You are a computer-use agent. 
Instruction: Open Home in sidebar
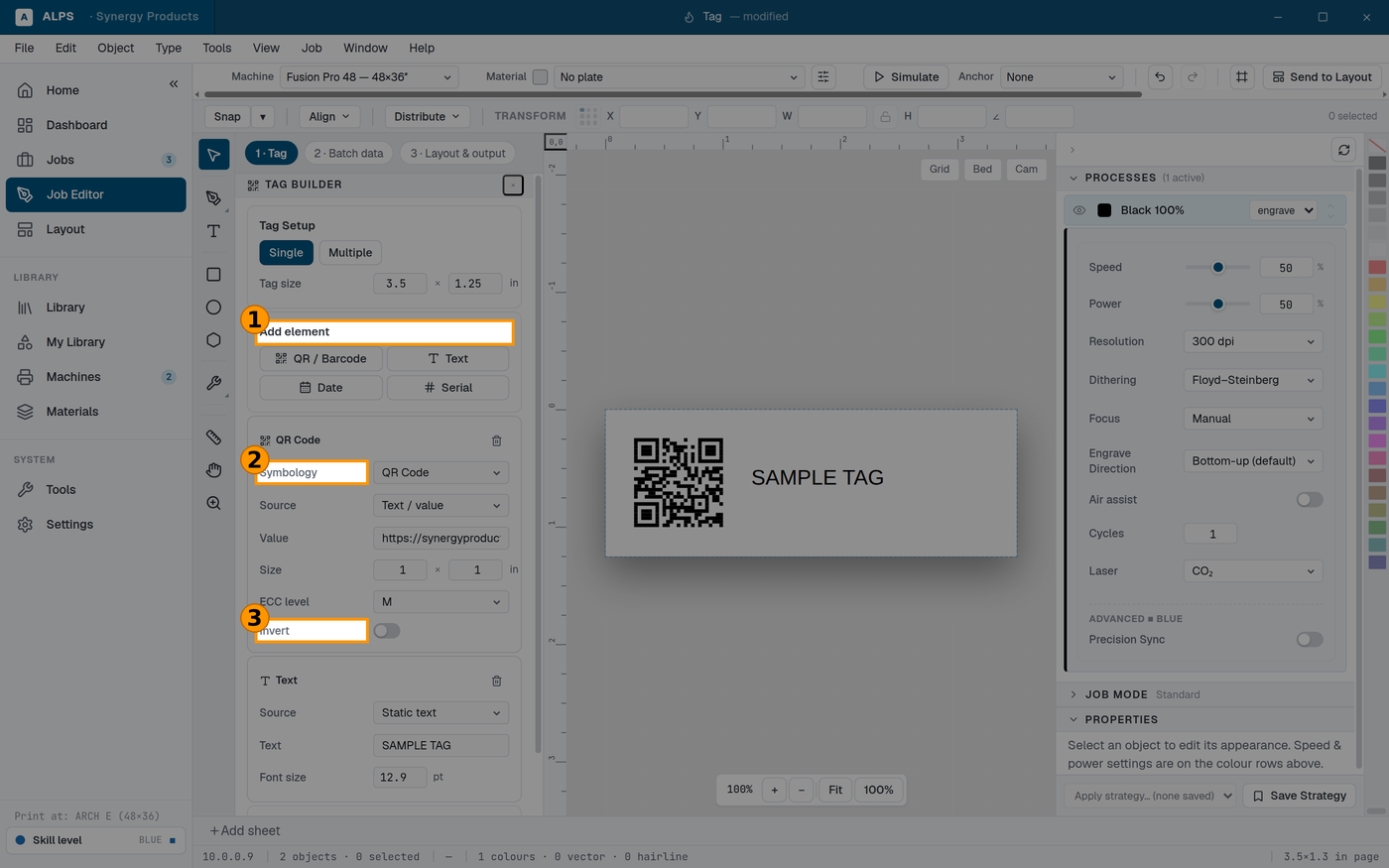96,90
